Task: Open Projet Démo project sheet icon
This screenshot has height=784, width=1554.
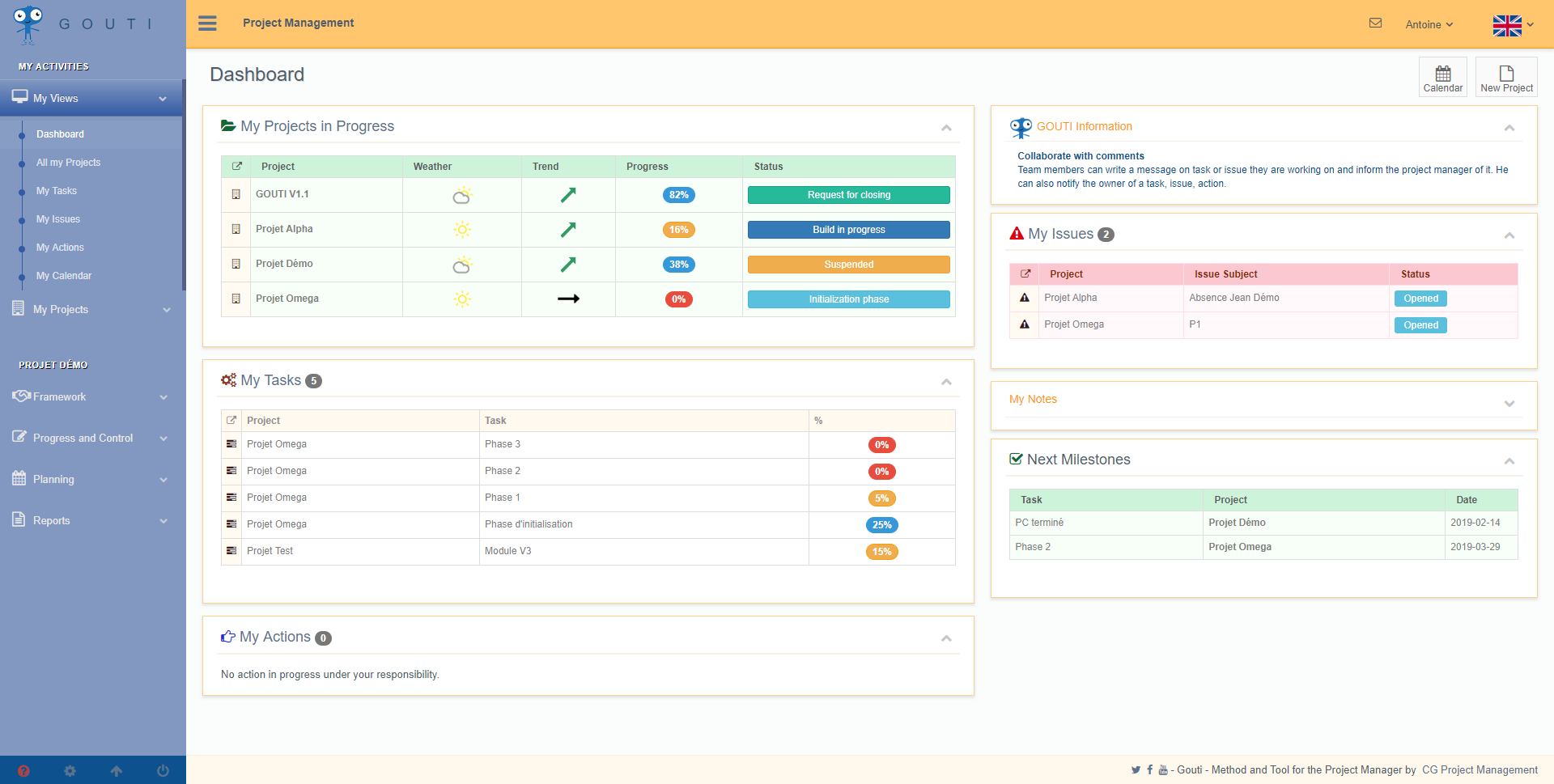Action: point(236,264)
